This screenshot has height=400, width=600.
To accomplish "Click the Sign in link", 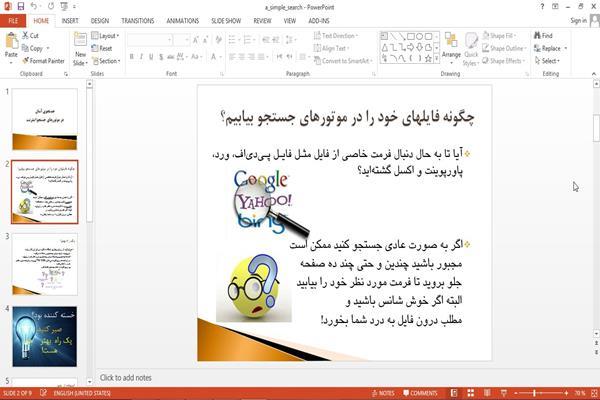I will pos(578,21).
